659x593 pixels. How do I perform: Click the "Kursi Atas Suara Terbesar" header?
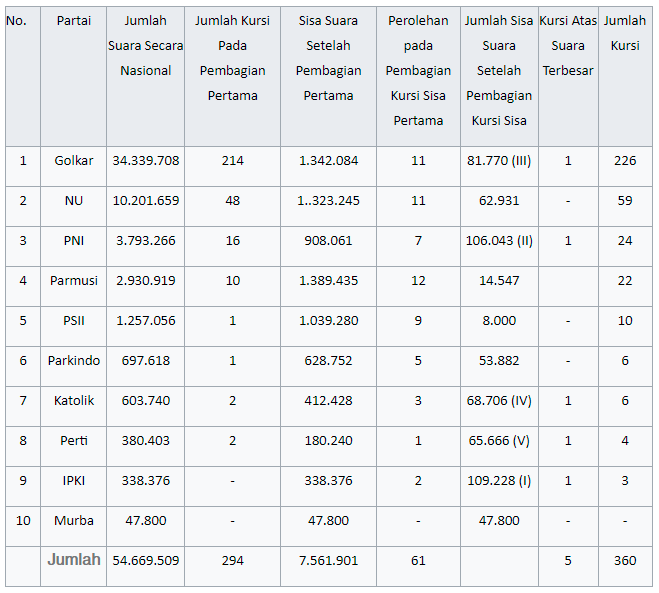[x=567, y=46]
